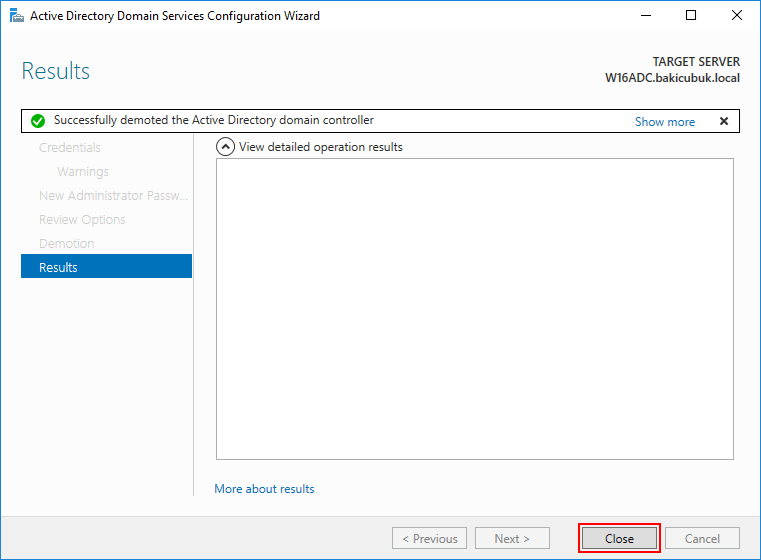Dismiss the success notification with its X
This screenshot has width=761, height=560.
[724, 121]
